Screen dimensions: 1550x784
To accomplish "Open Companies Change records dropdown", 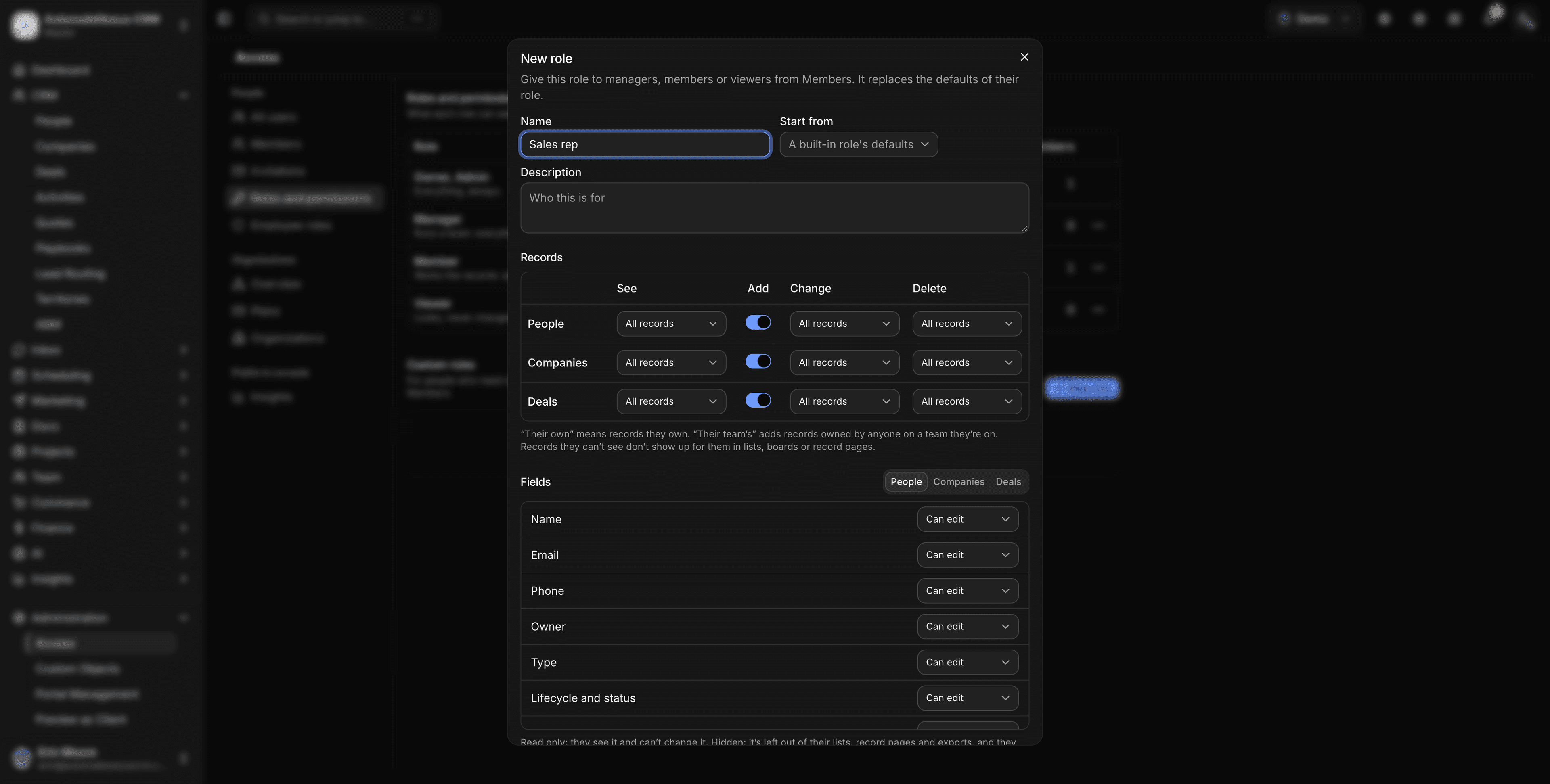I will pyautogui.click(x=844, y=363).
